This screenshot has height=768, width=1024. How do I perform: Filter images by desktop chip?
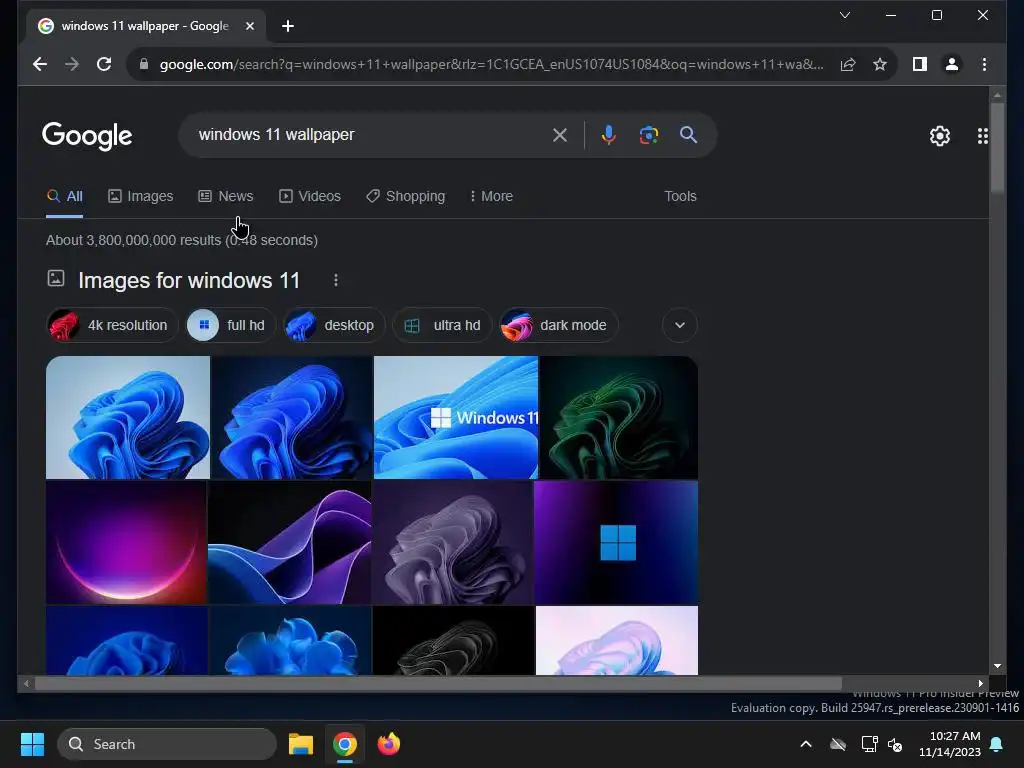click(334, 325)
